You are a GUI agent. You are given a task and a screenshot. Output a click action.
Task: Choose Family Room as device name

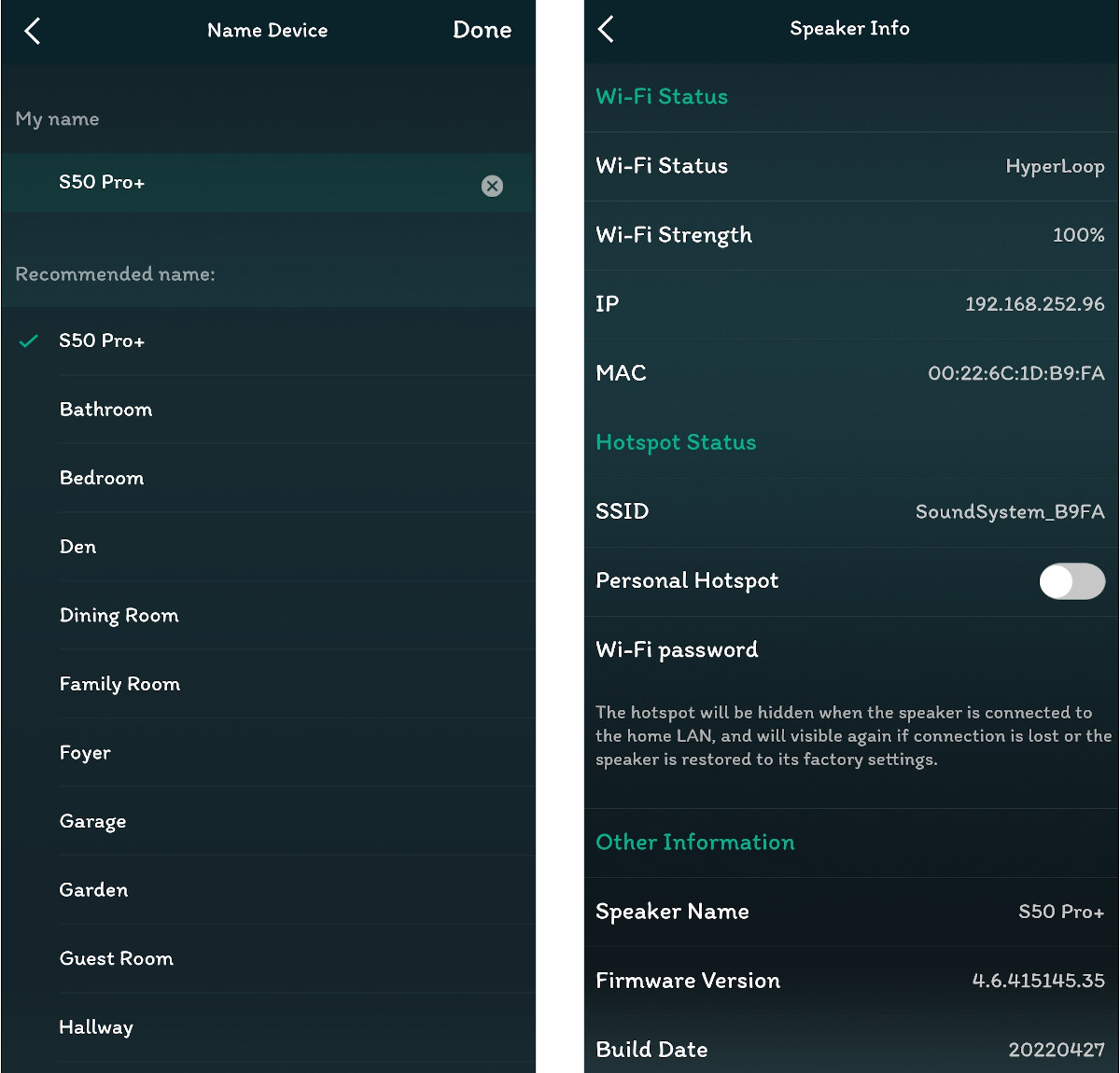[x=268, y=684]
